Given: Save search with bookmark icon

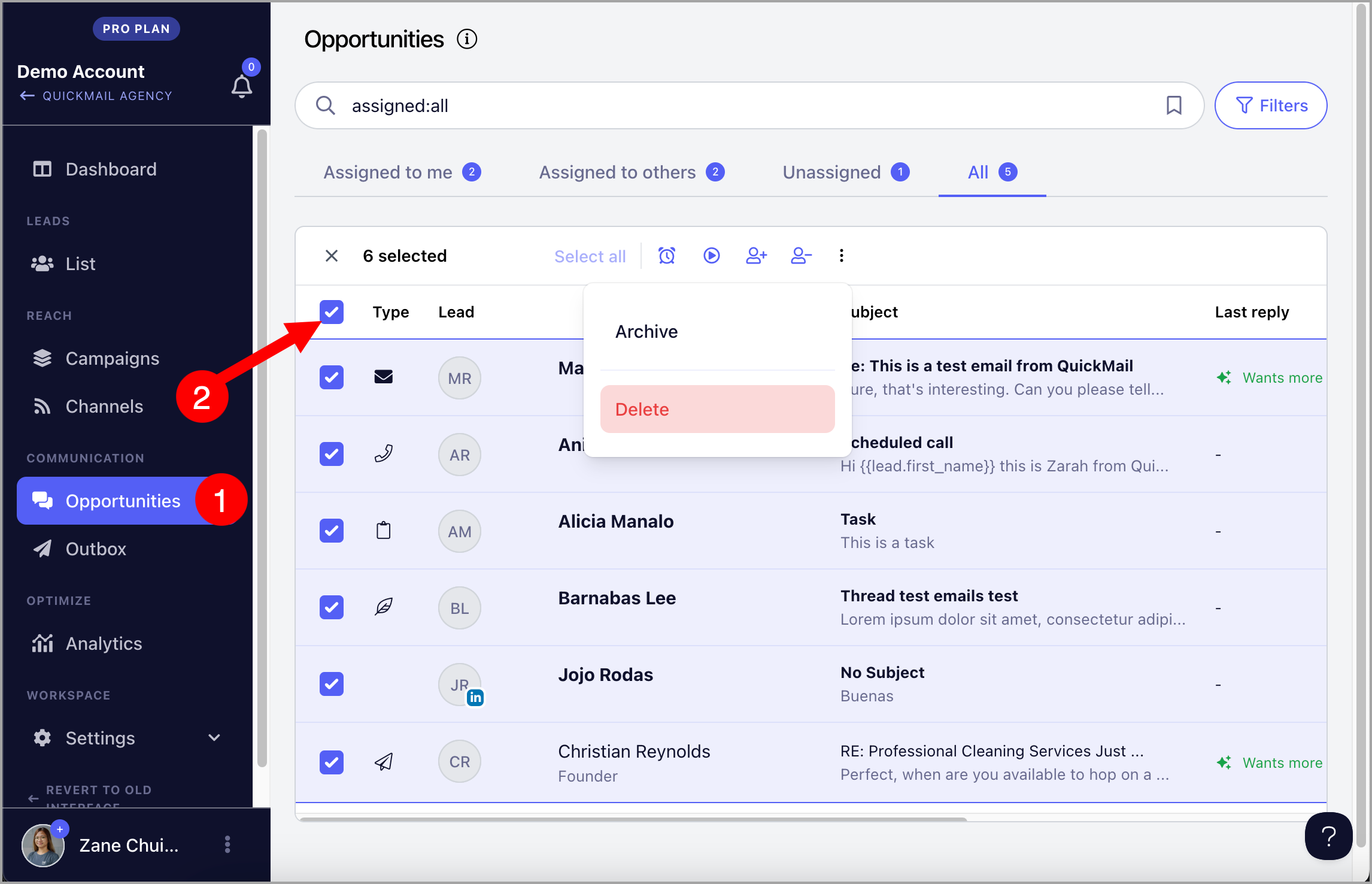Looking at the screenshot, I should pyautogui.click(x=1174, y=105).
